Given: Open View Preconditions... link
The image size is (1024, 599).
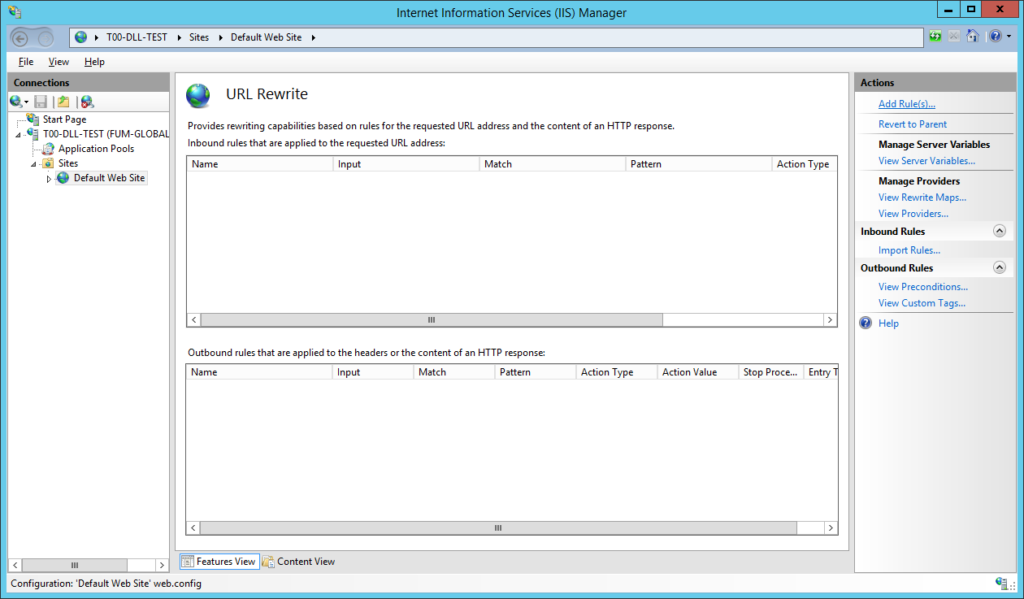Looking at the screenshot, I should pyautogui.click(x=923, y=286).
